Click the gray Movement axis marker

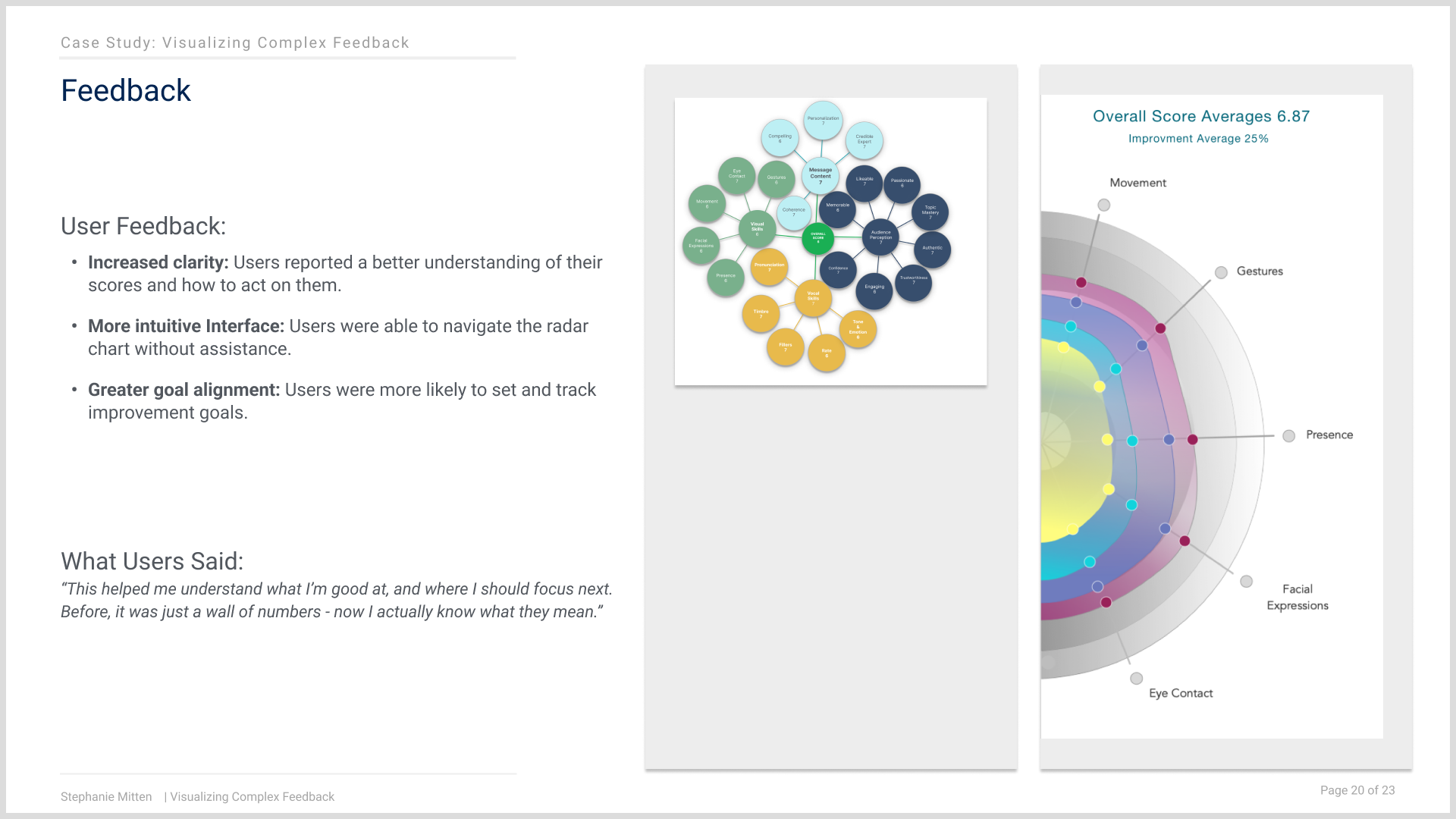pyautogui.click(x=1104, y=205)
